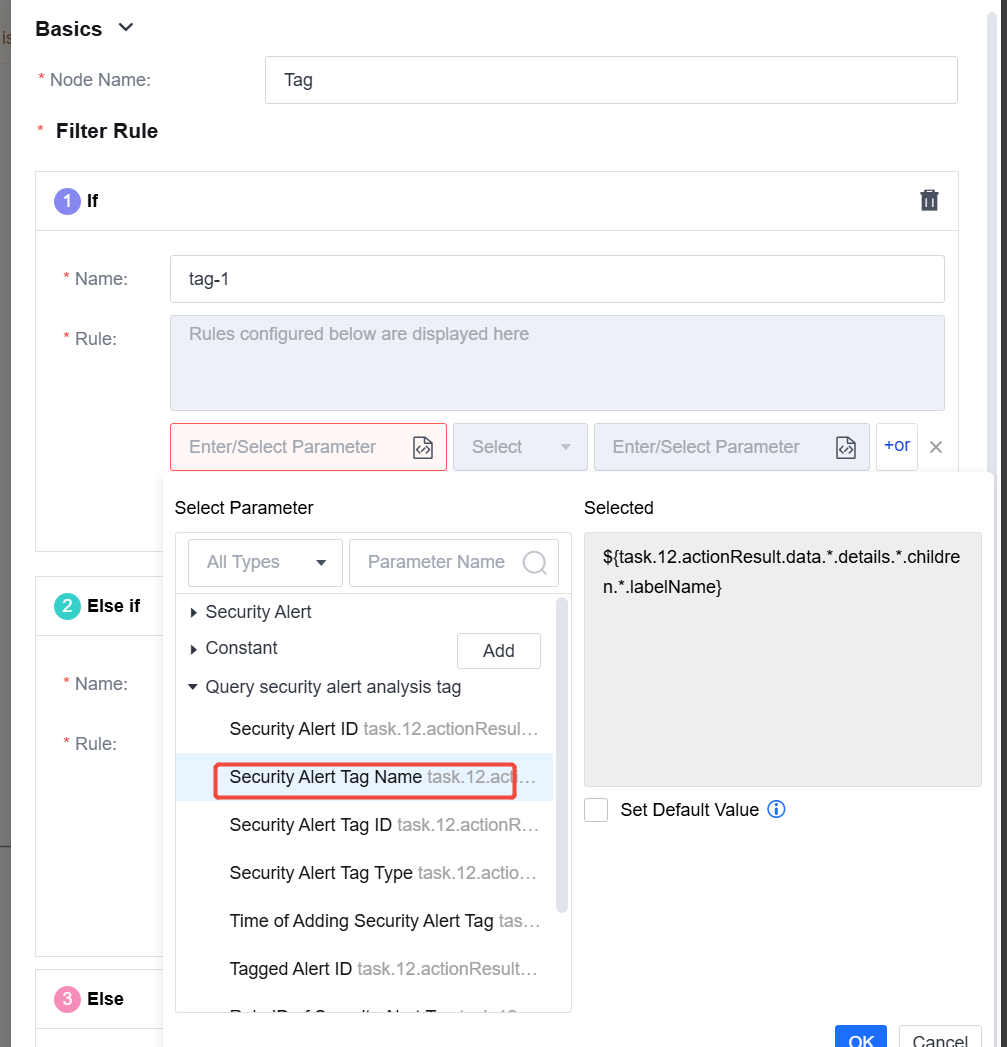Image resolution: width=1007 pixels, height=1047 pixels.
Task: Click the Cancel button
Action: [x=940, y=1038]
